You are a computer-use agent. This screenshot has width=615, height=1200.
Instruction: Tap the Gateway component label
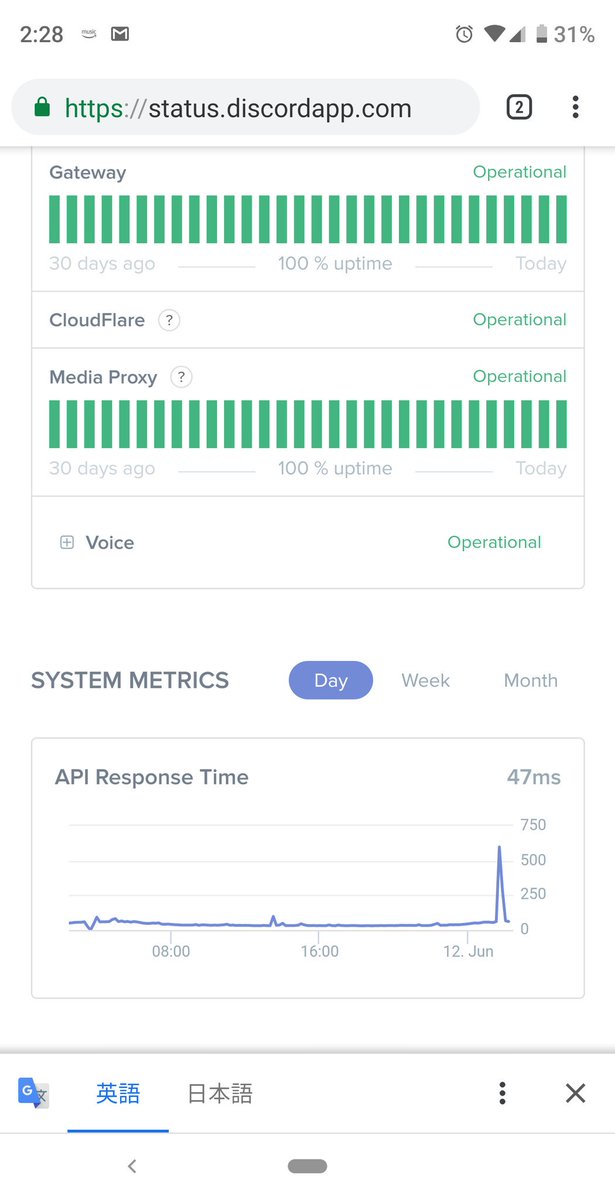point(88,173)
